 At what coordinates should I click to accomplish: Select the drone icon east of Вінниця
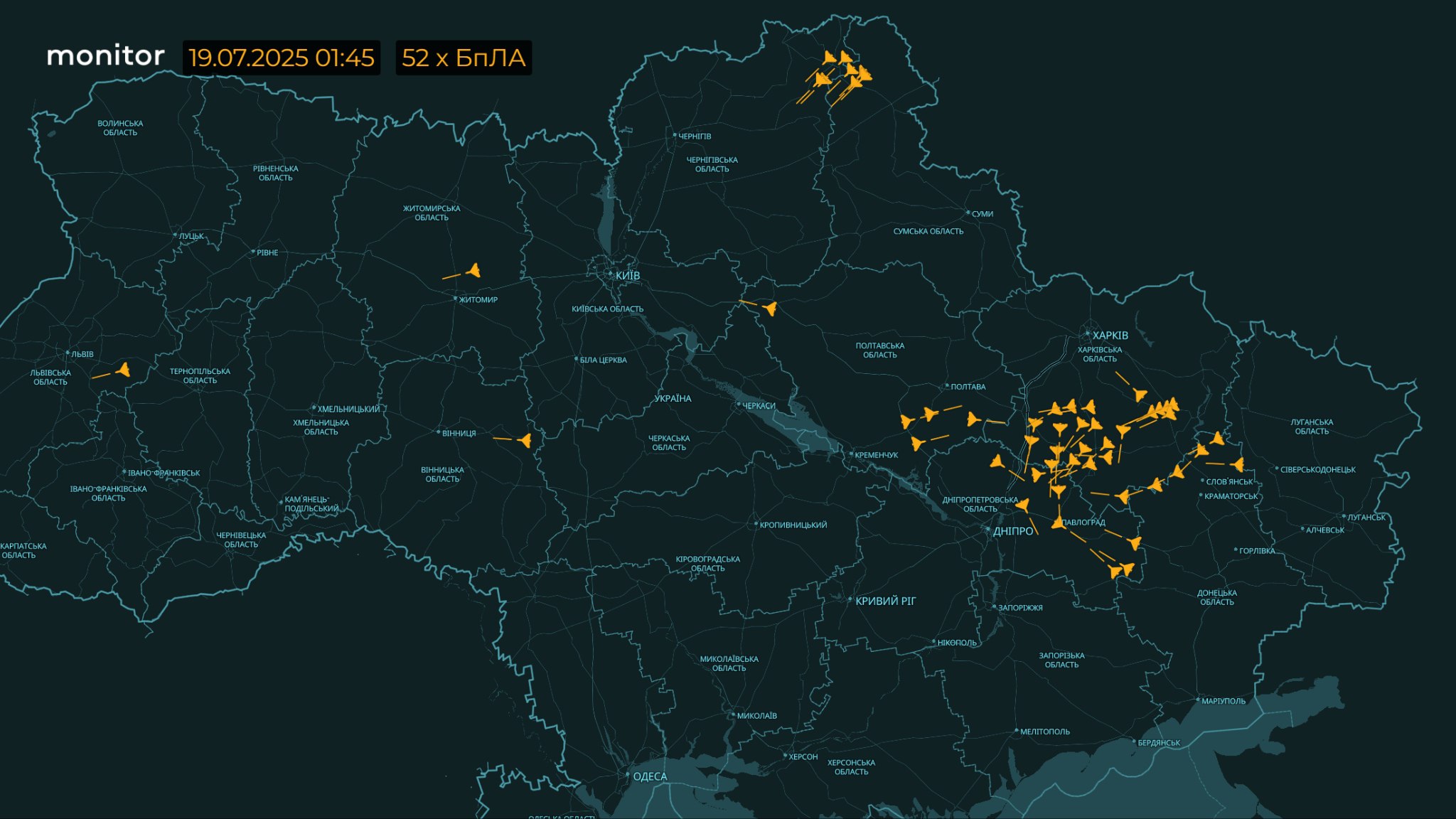(525, 441)
